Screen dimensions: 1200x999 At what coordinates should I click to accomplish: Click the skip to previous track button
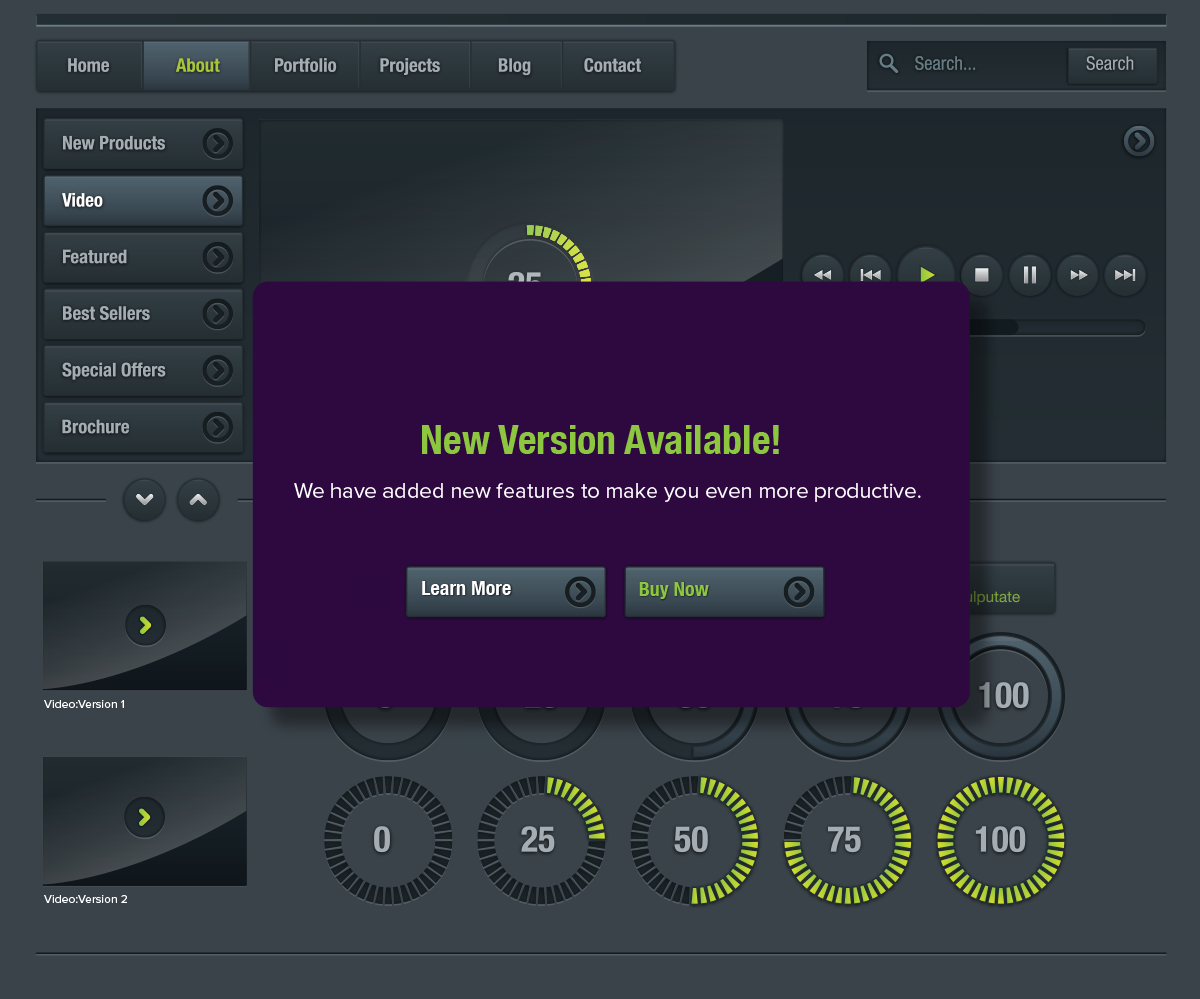[871, 275]
